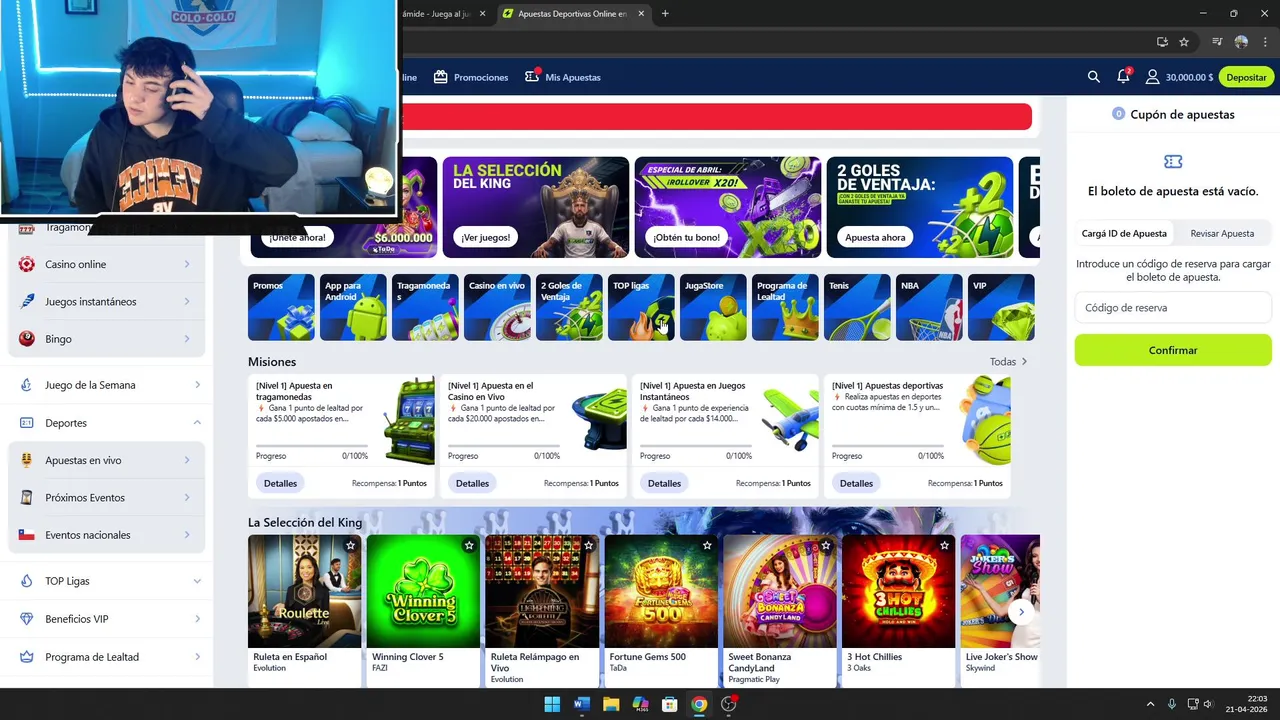Open the JugaStore category tile
Image resolution: width=1280 pixels, height=720 pixels.
point(713,307)
